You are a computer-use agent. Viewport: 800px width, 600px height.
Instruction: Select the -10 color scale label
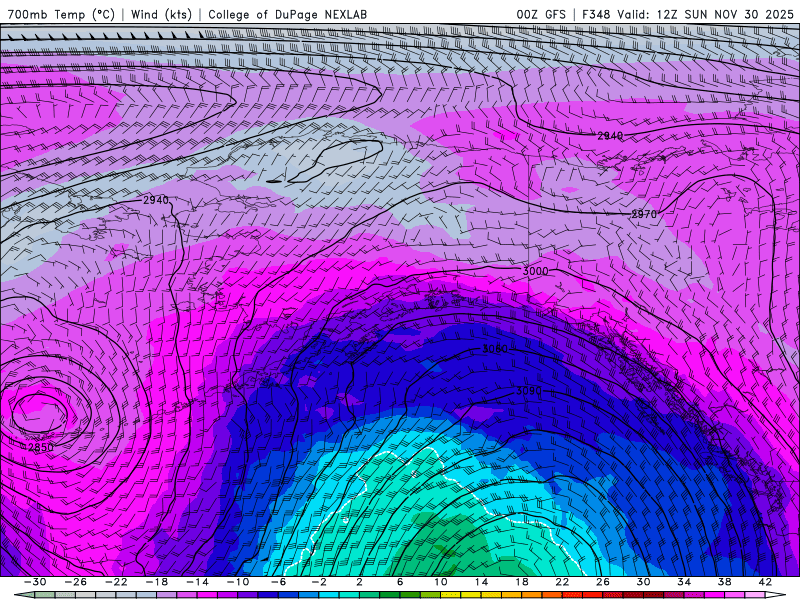(238, 582)
